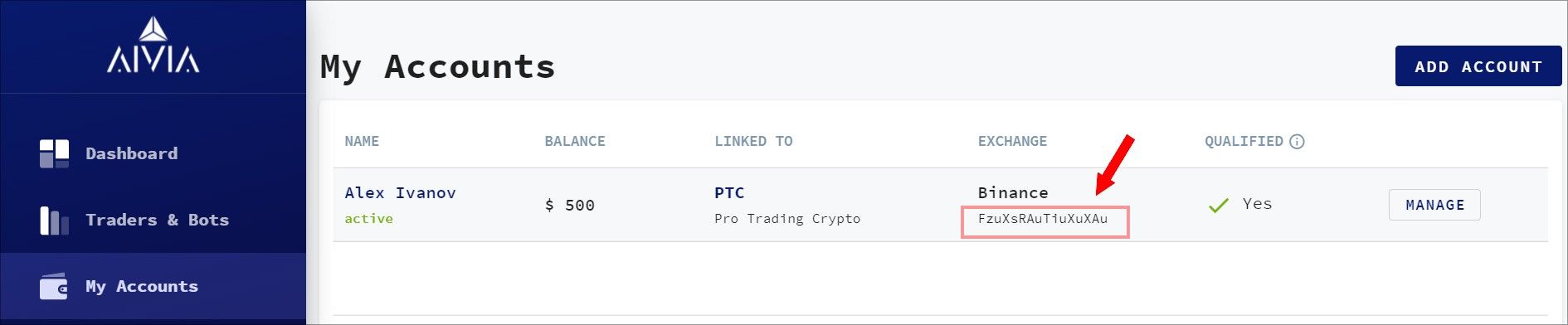Click the $ 500 balance value
1568x325 pixels.
pyautogui.click(x=570, y=206)
